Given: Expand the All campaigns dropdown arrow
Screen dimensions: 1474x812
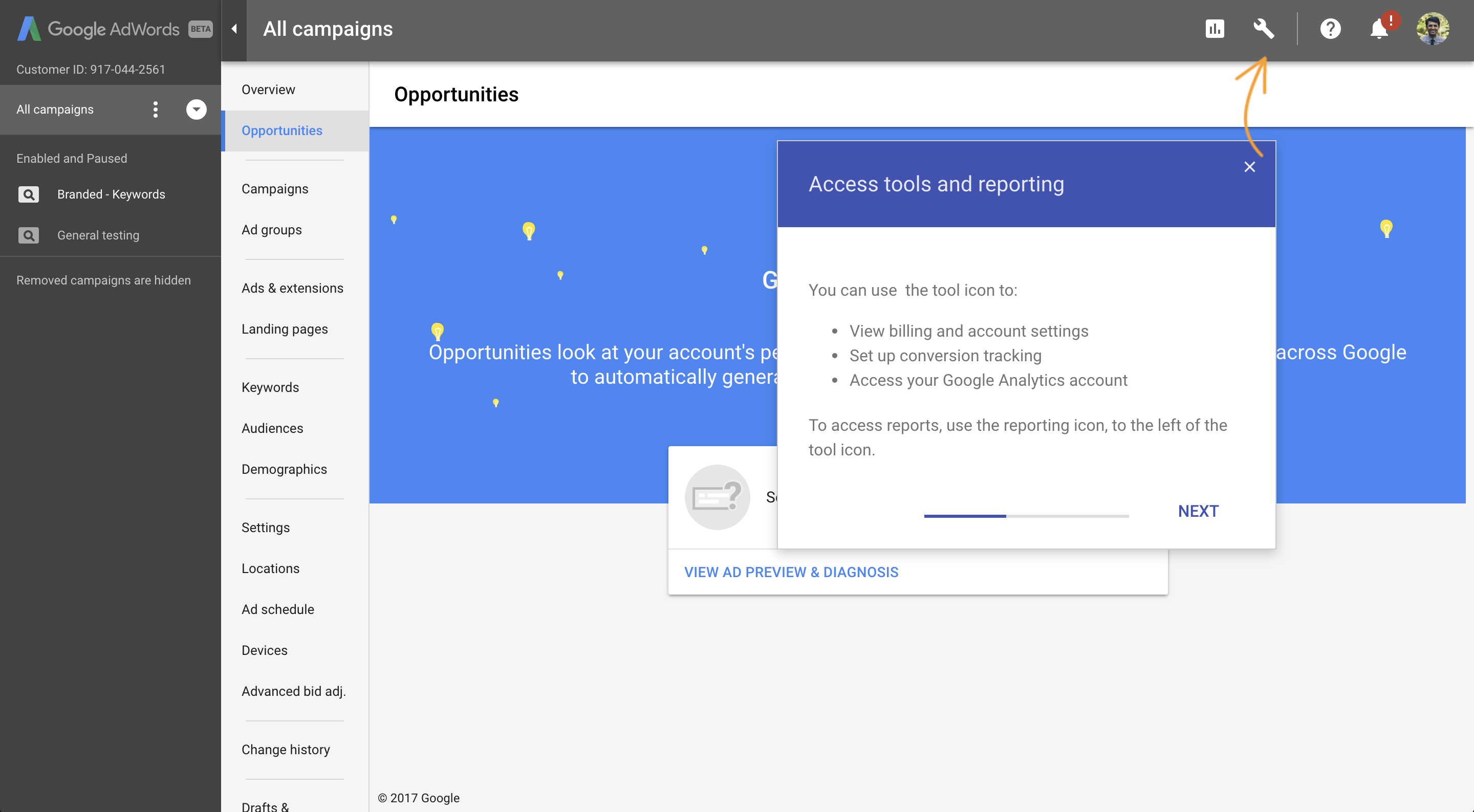Looking at the screenshot, I should tap(196, 109).
